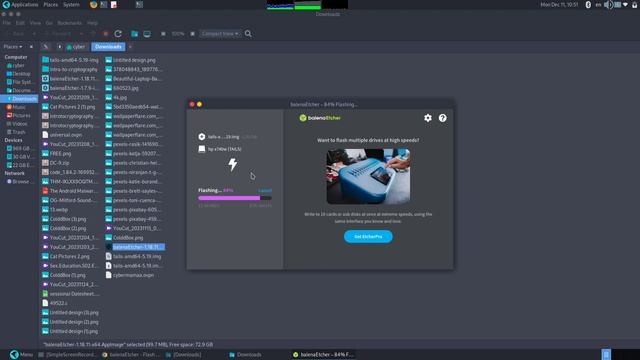Toggle location path edit button
The width and height of the screenshot is (640, 360).
46,47
